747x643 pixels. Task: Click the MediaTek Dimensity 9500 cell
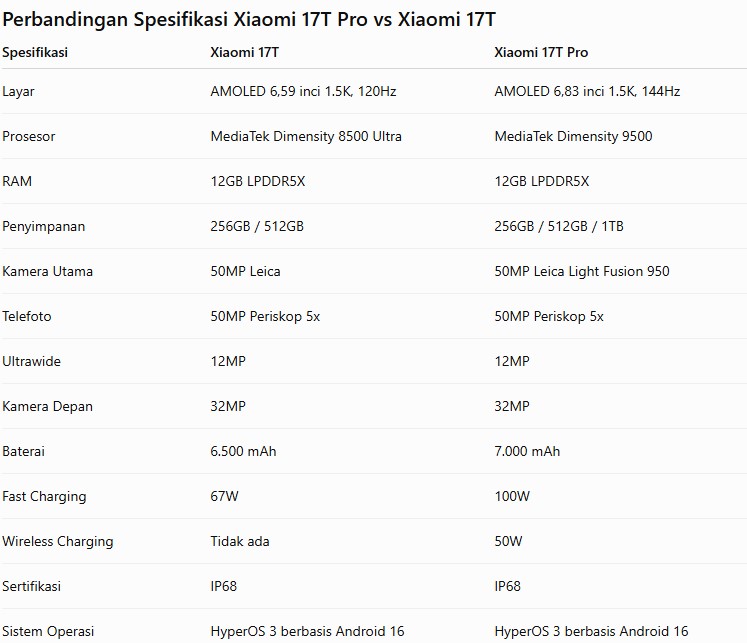click(x=573, y=136)
